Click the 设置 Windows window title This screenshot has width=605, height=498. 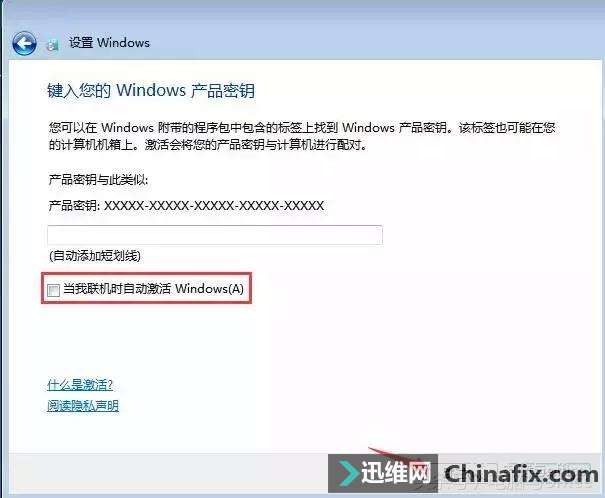coord(110,42)
